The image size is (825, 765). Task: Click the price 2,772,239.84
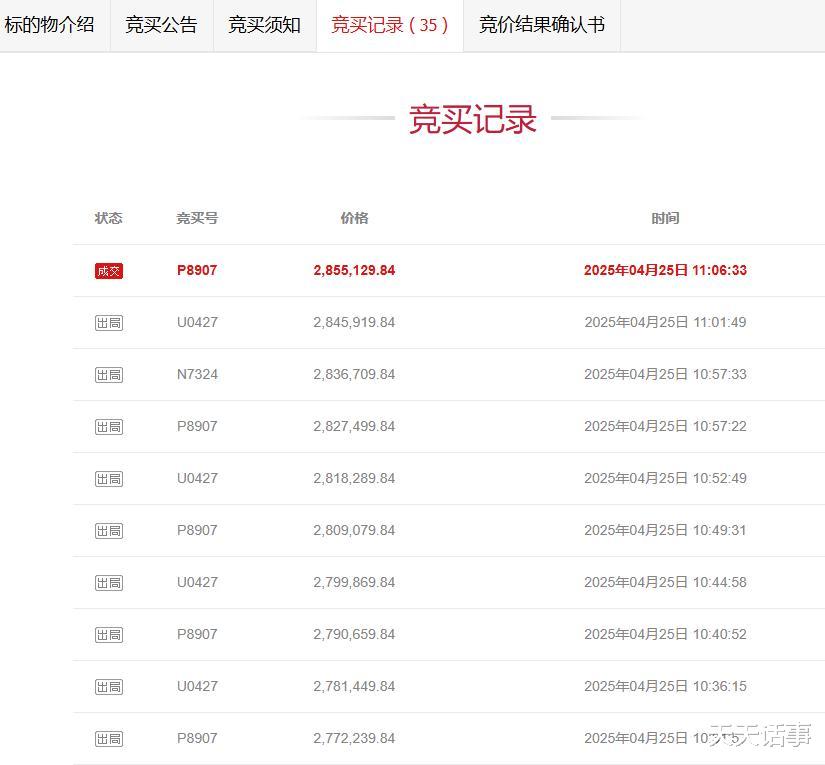click(x=354, y=739)
